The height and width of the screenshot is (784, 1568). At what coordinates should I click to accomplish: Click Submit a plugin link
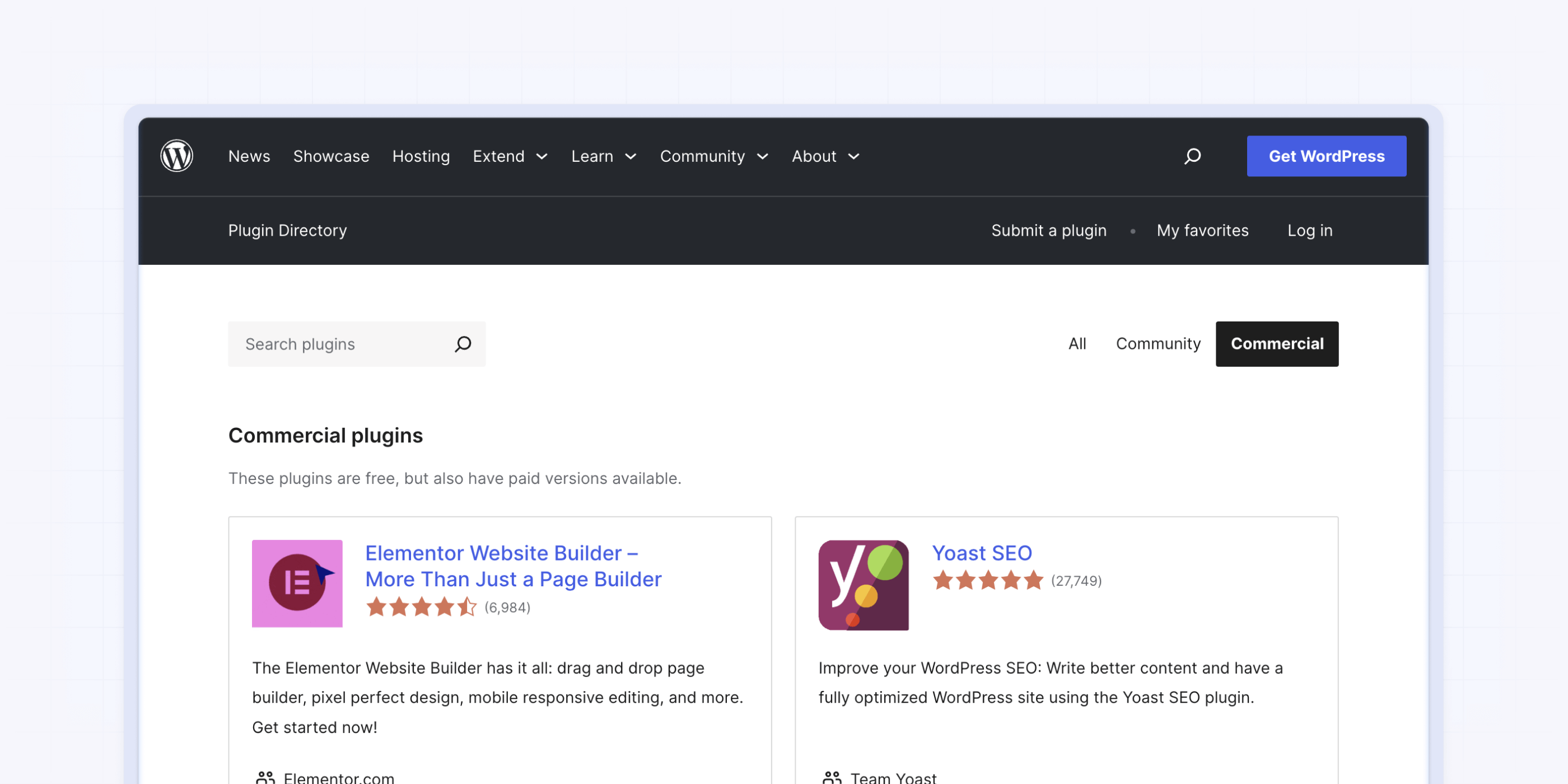[x=1048, y=230]
